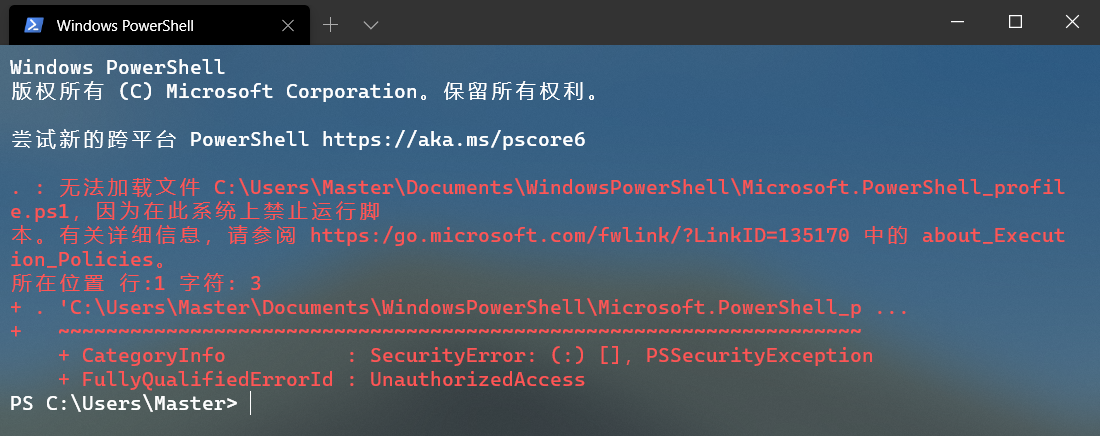Expand the new tab profile dropdown chevron
This screenshot has height=436, width=1100.
point(371,24)
